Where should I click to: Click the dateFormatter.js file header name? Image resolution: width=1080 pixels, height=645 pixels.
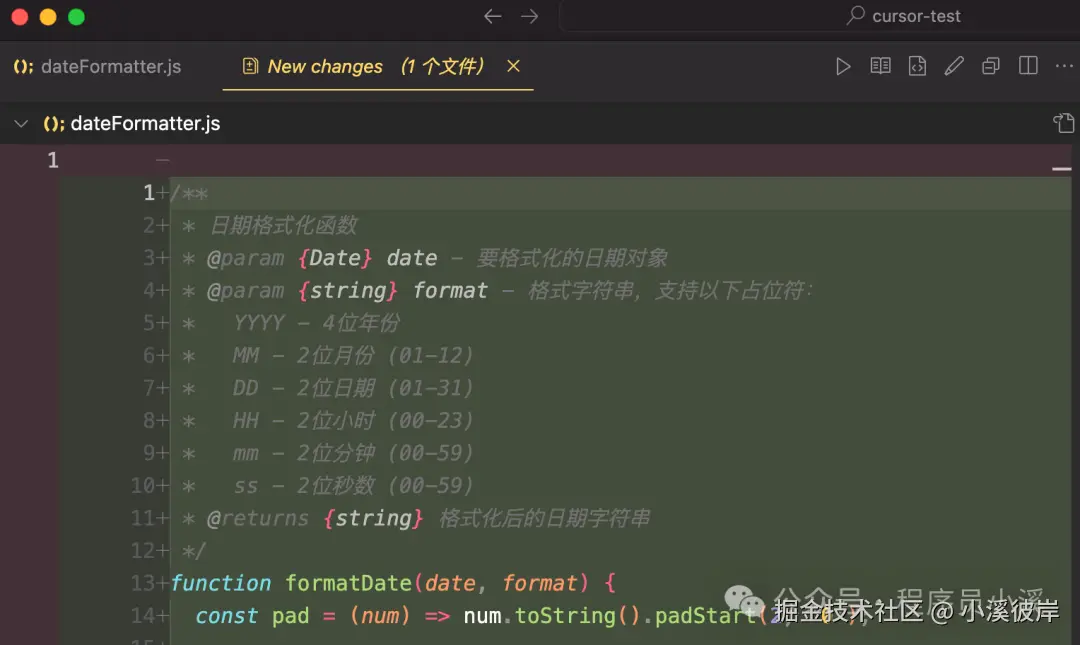point(145,124)
